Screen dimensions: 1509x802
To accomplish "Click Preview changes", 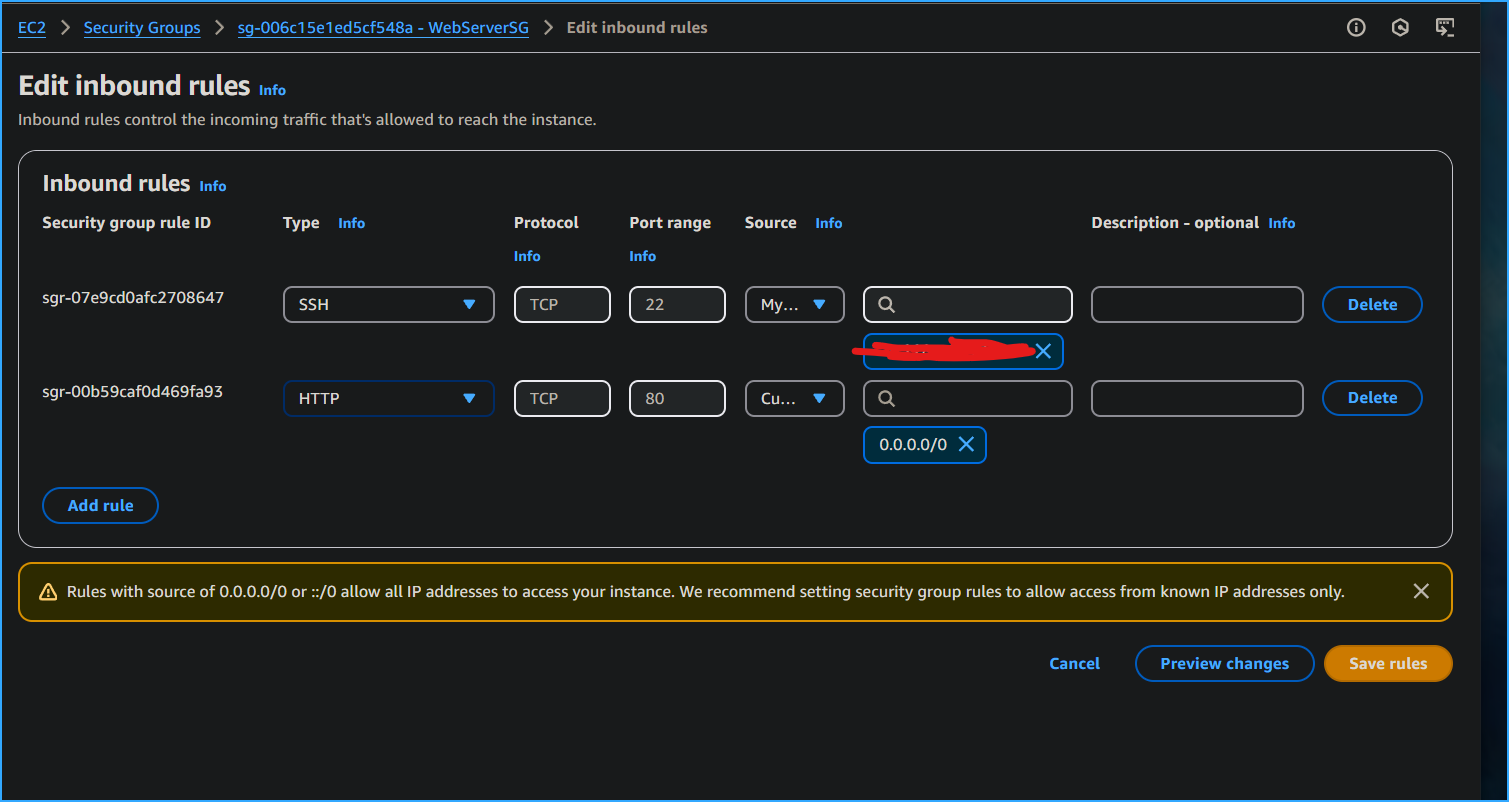I will (1224, 663).
